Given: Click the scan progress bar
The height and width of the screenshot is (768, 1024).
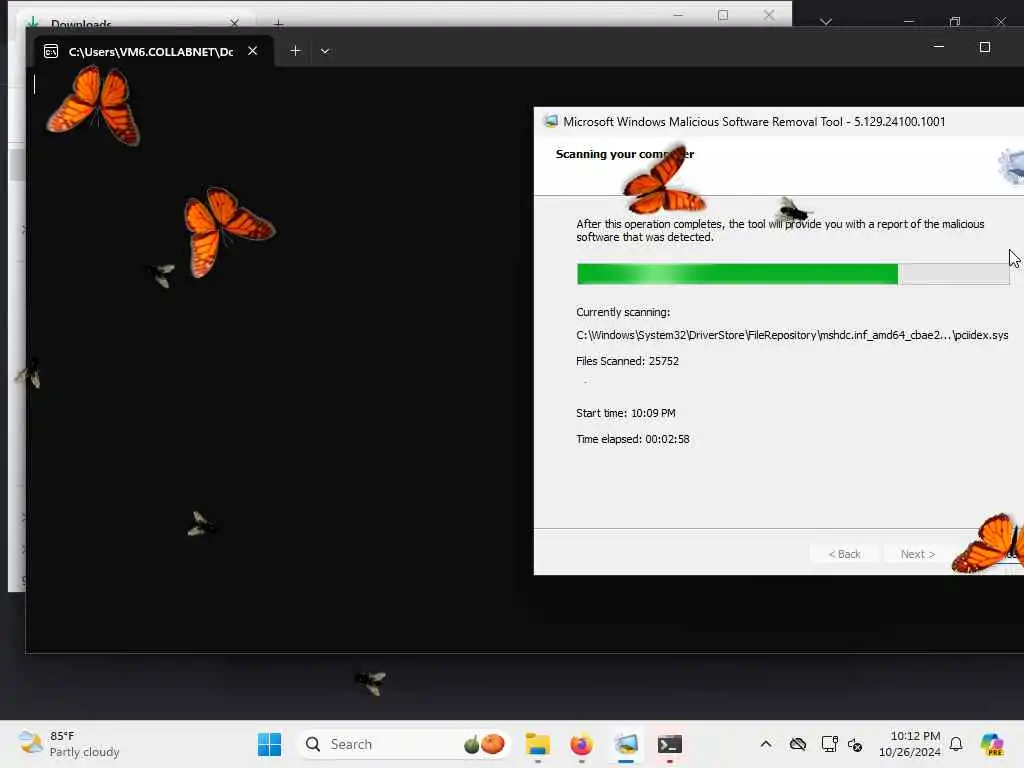Looking at the screenshot, I should [793, 274].
